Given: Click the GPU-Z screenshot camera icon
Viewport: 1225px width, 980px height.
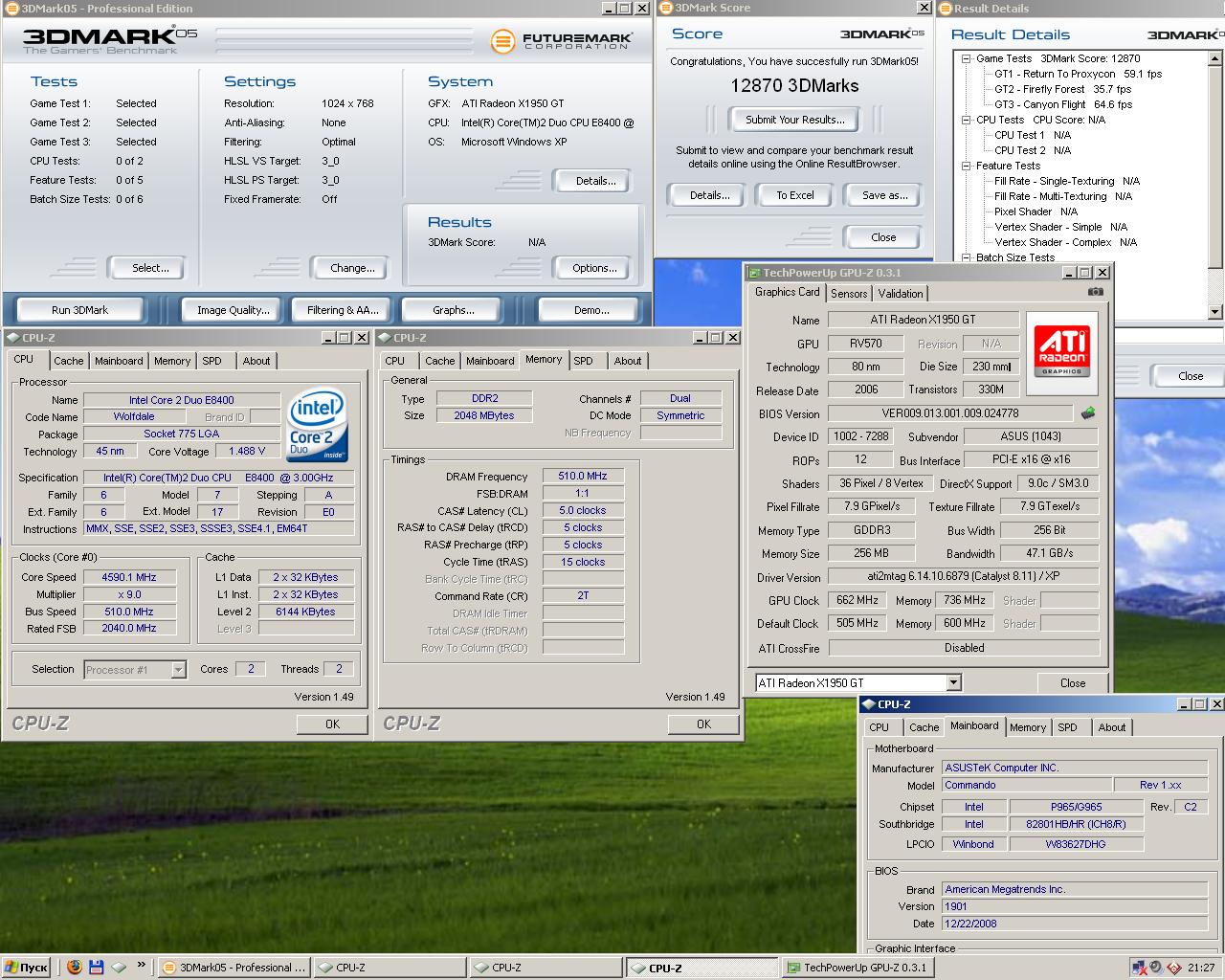Looking at the screenshot, I should click(x=1096, y=292).
